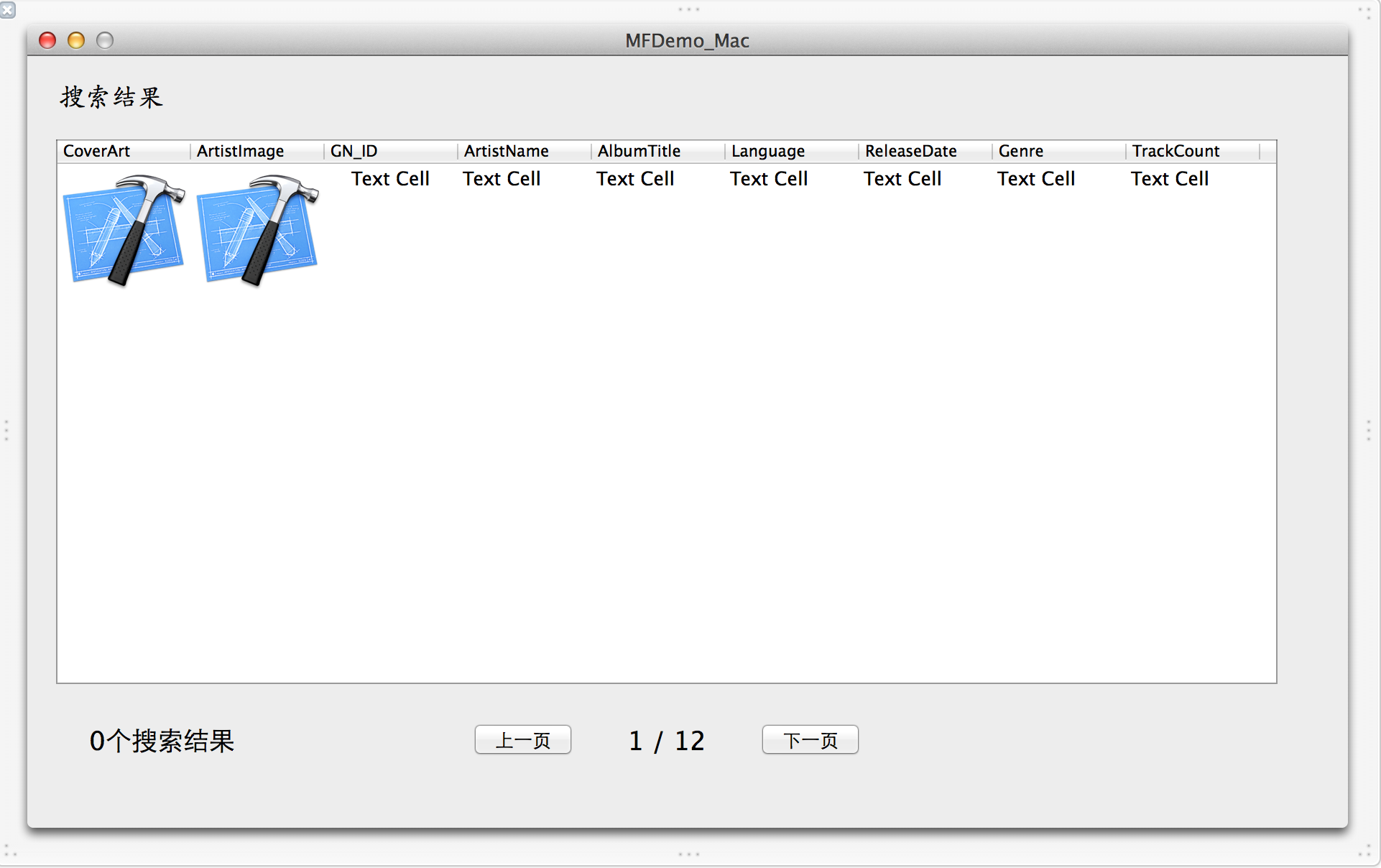The width and height of the screenshot is (1381, 868).
Task: Click the 上一页 previous page button
Action: point(523,740)
